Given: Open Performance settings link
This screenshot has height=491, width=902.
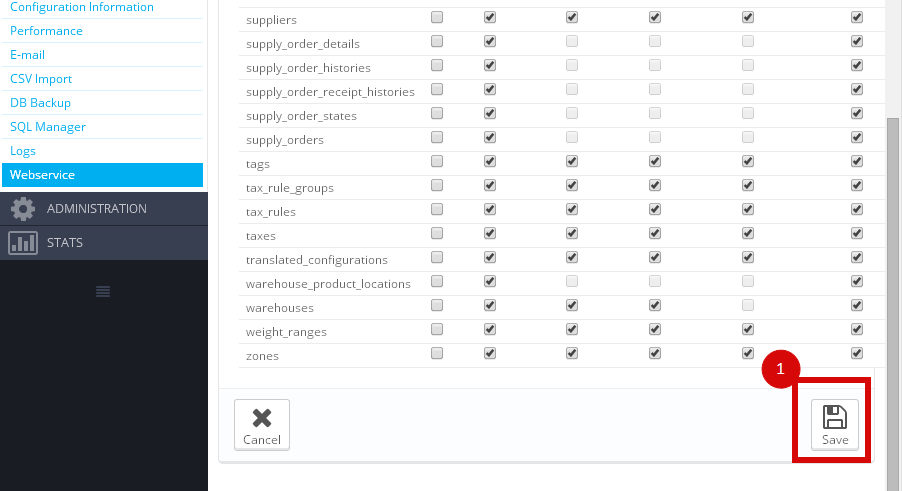Looking at the screenshot, I should click(x=46, y=31).
